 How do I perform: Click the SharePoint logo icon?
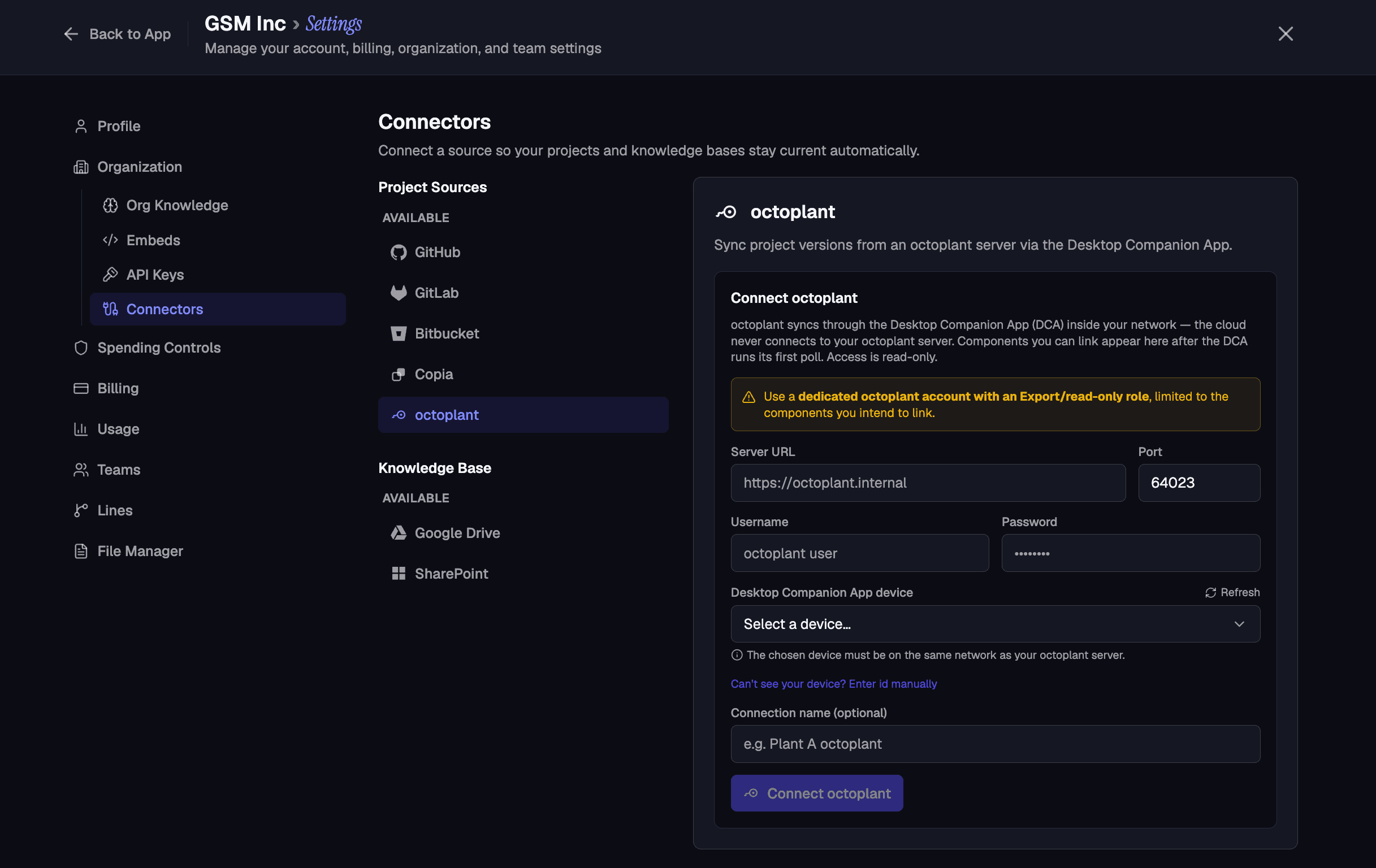pos(399,574)
